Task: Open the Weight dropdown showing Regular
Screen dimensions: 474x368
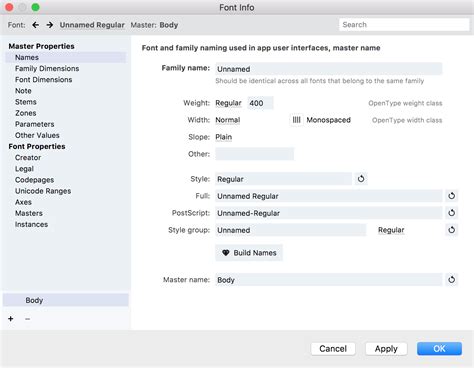Action: coord(228,103)
